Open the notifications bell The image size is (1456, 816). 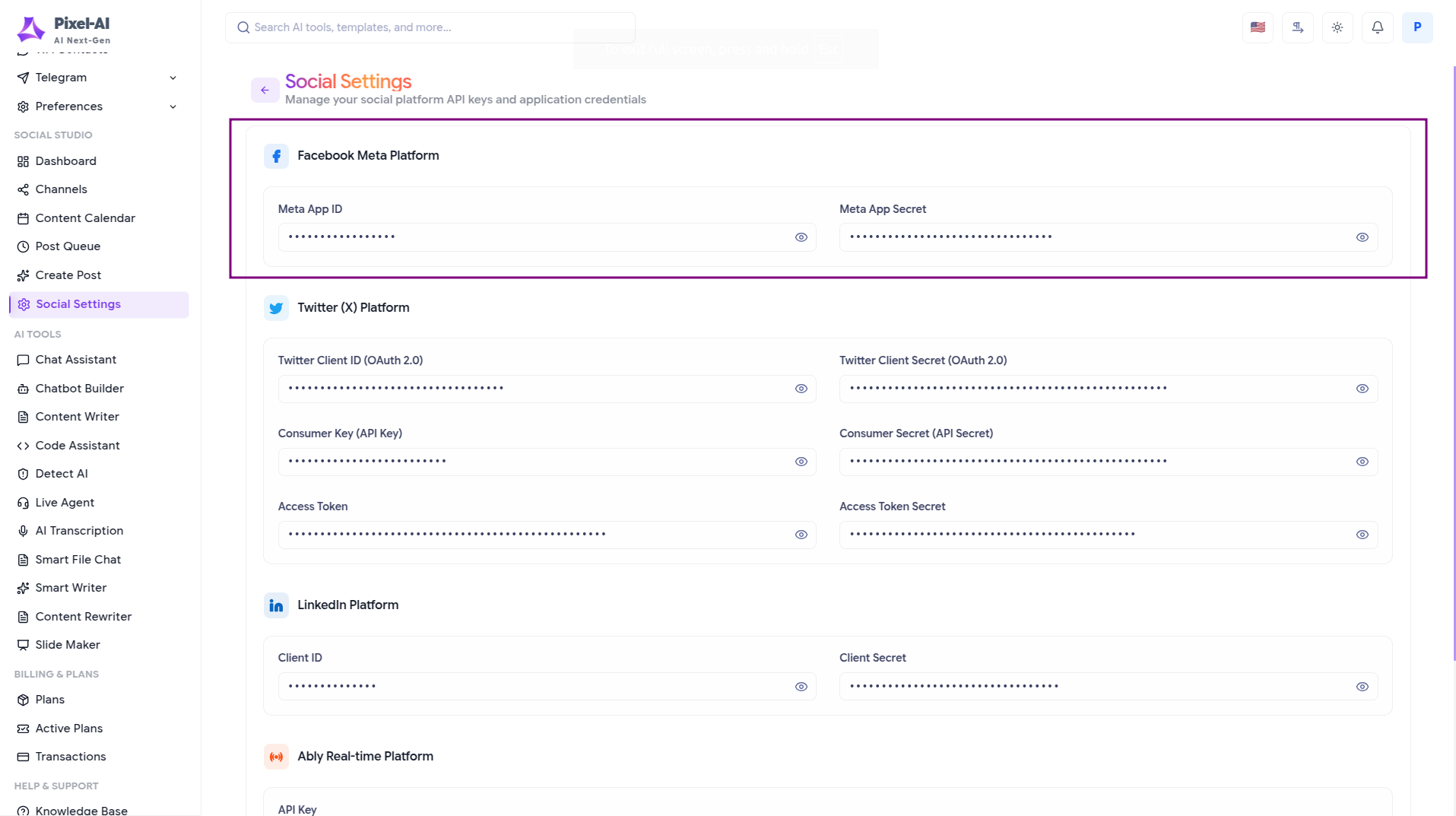[1378, 27]
